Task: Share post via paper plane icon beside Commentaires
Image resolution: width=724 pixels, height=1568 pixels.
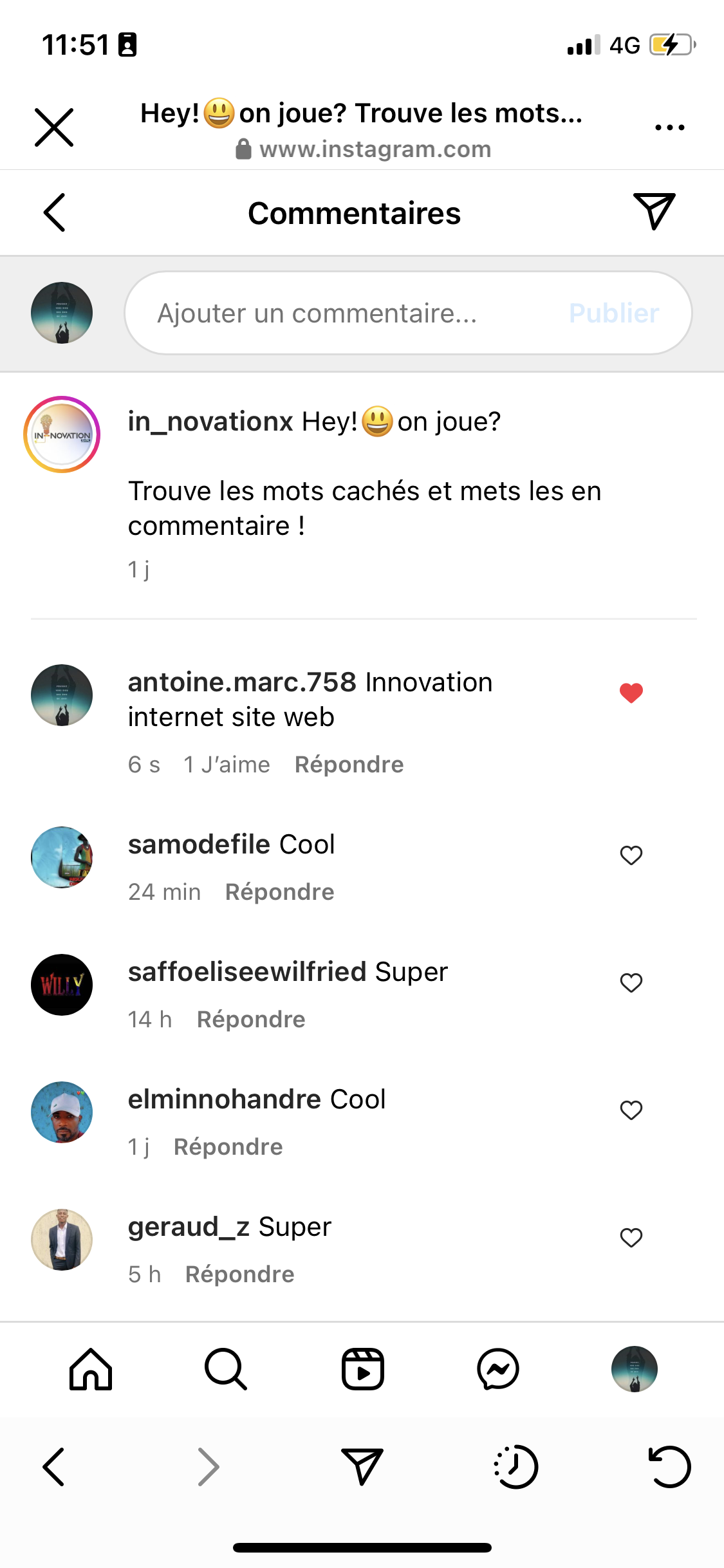Action: tap(654, 211)
